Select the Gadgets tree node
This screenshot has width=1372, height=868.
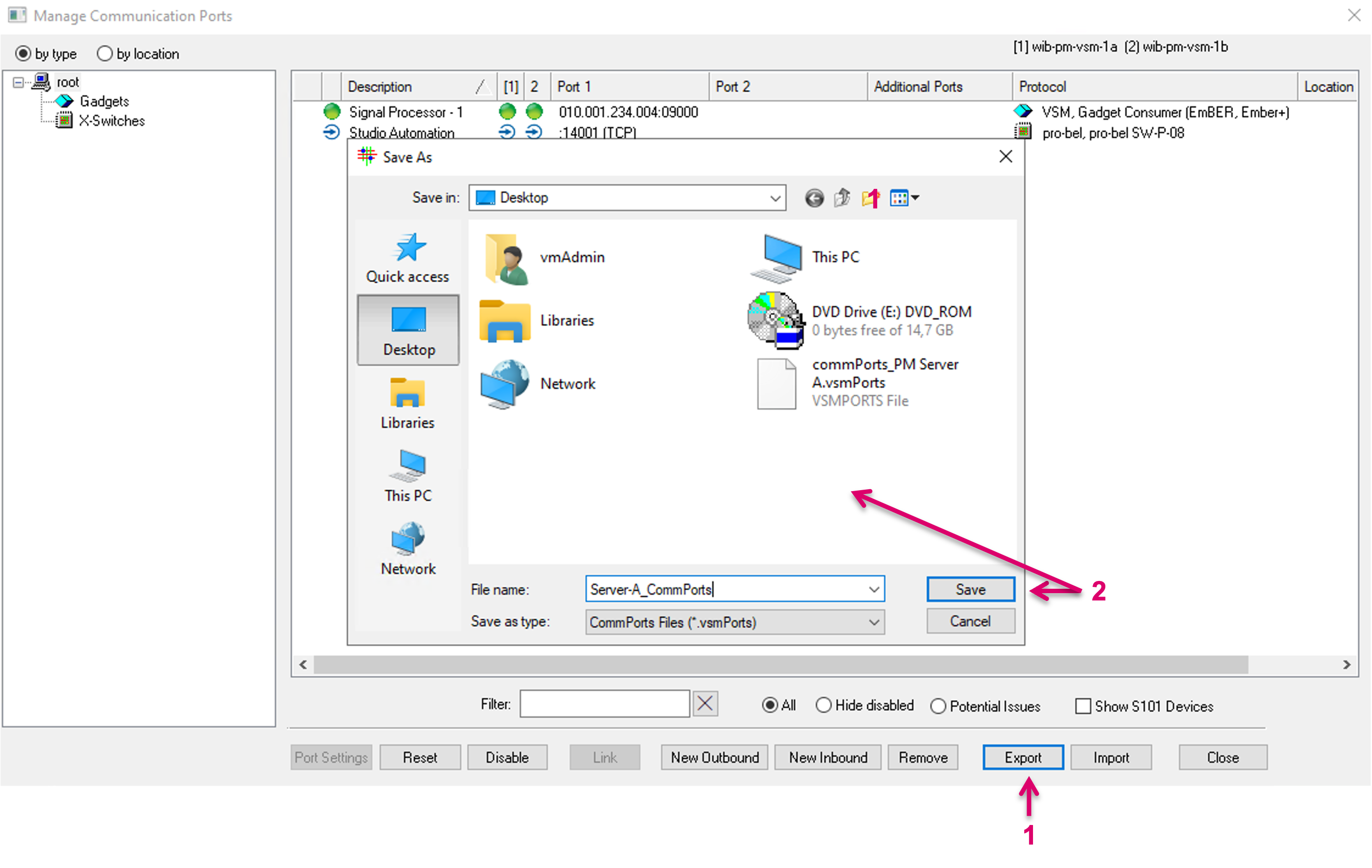point(104,102)
